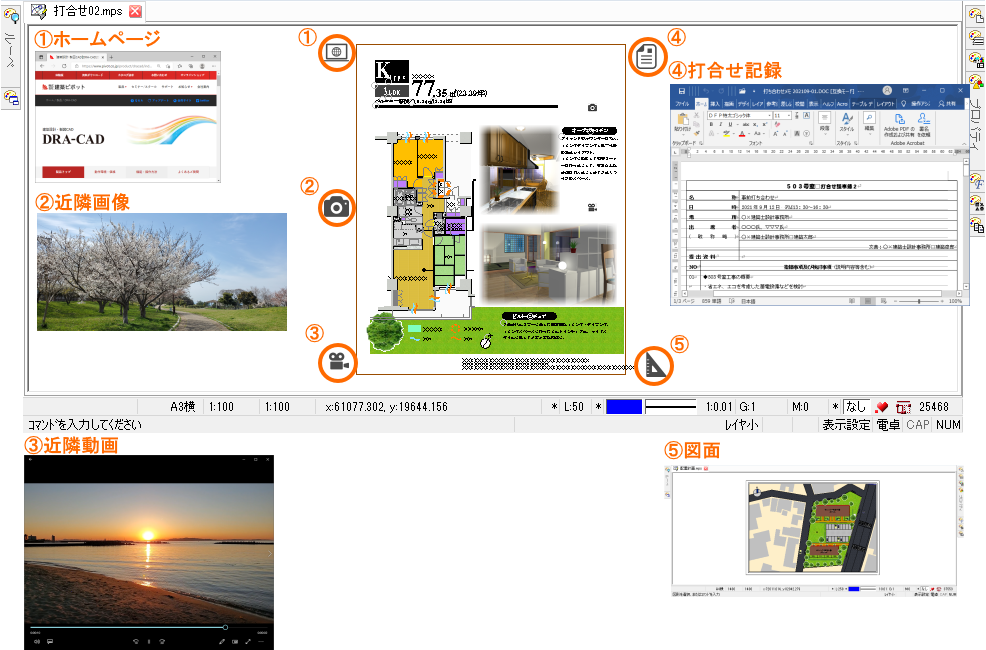Click the cherry blossom neighborhood image
Screen dimensions: 986x650
(162, 272)
